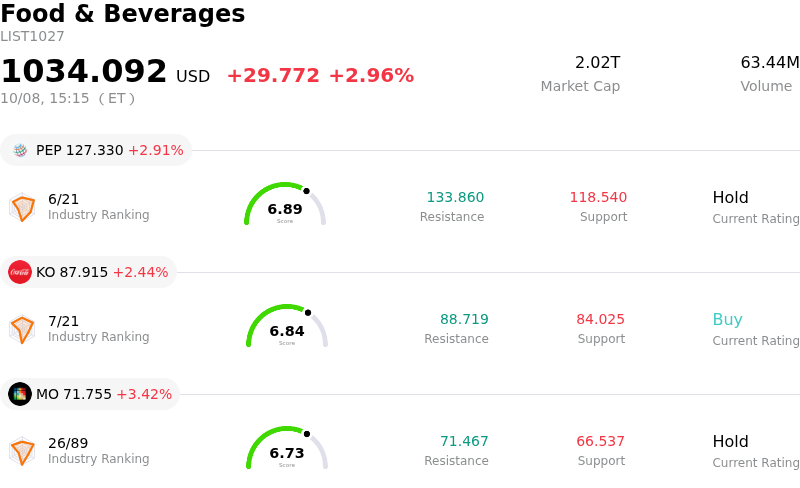Select MO resistance value 71.467

pyautogui.click(x=464, y=441)
